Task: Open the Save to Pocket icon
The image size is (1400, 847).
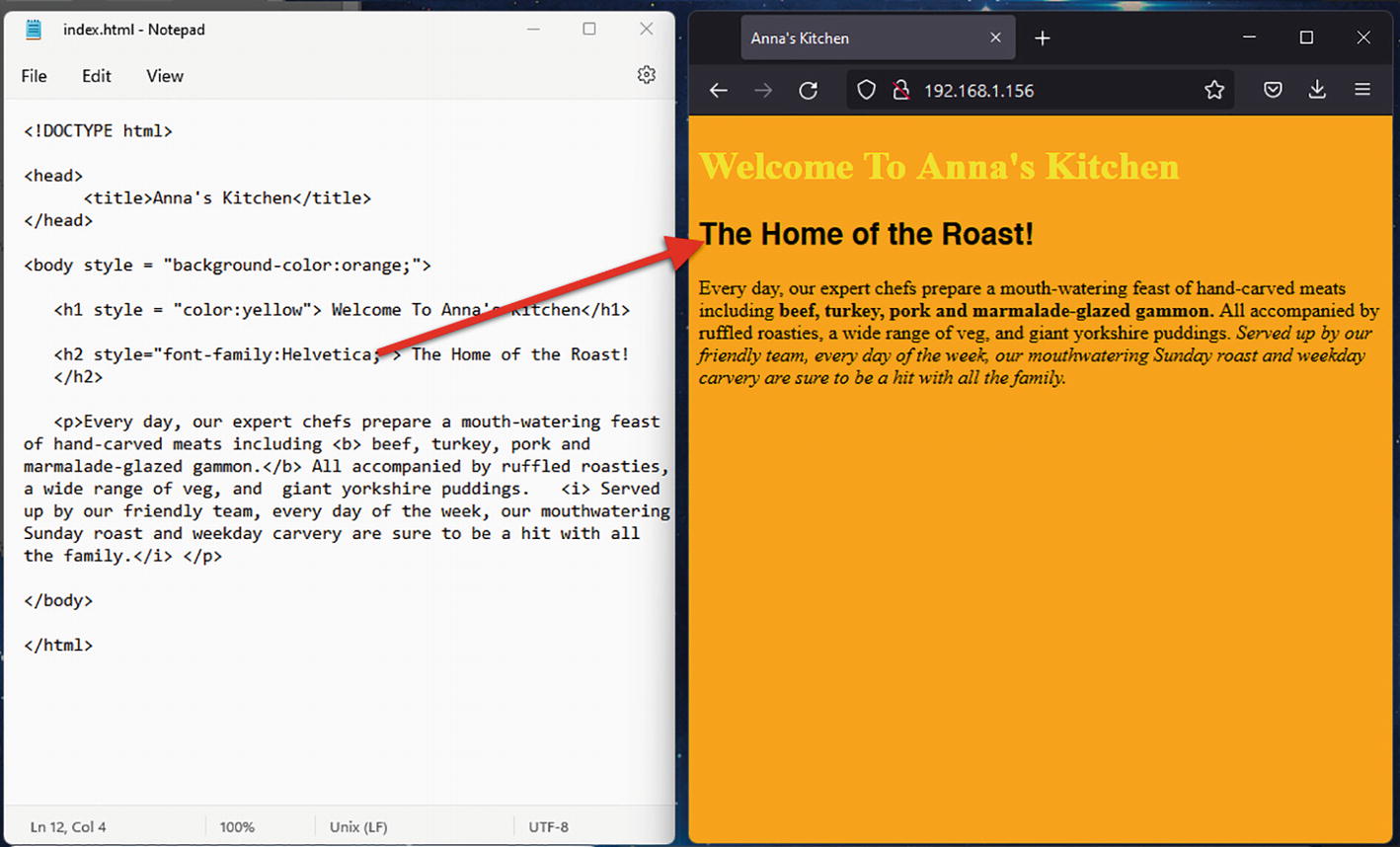Action: pyautogui.click(x=1273, y=91)
